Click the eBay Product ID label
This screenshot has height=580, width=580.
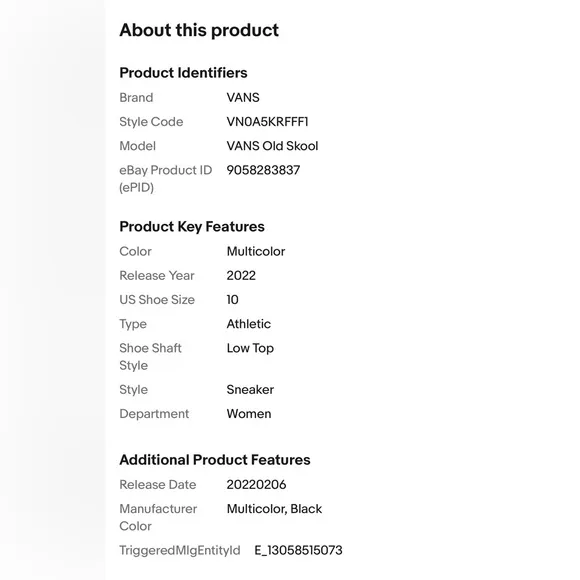(165, 179)
